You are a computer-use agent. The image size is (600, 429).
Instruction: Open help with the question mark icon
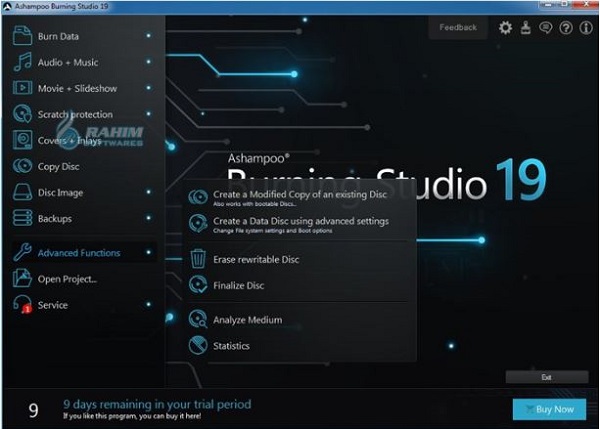pyautogui.click(x=566, y=28)
